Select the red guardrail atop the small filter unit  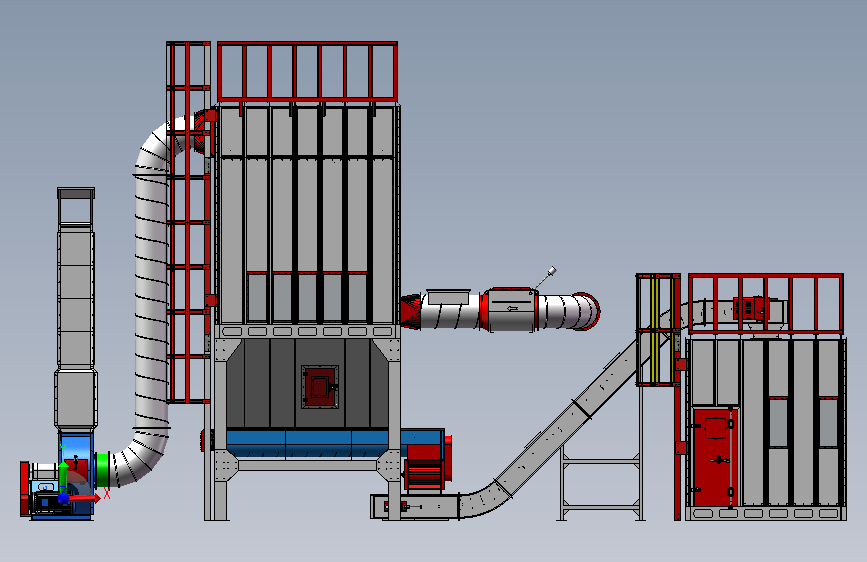pos(766,303)
